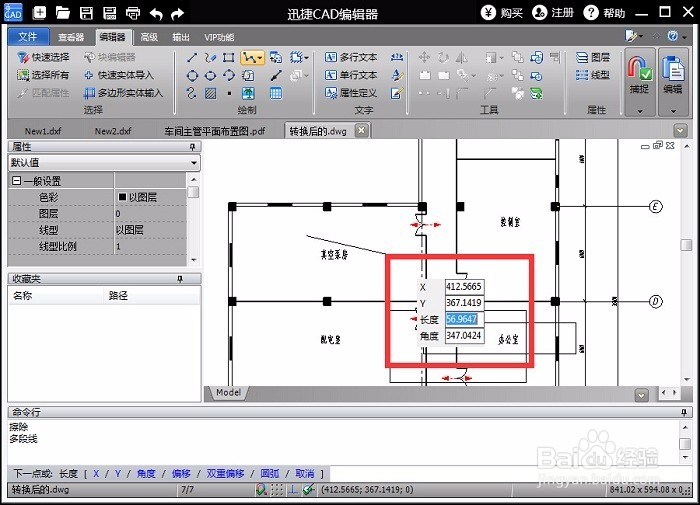The image size is (700, 505).
Task: Click the new document icon
Action: click(x=39, y=13)
